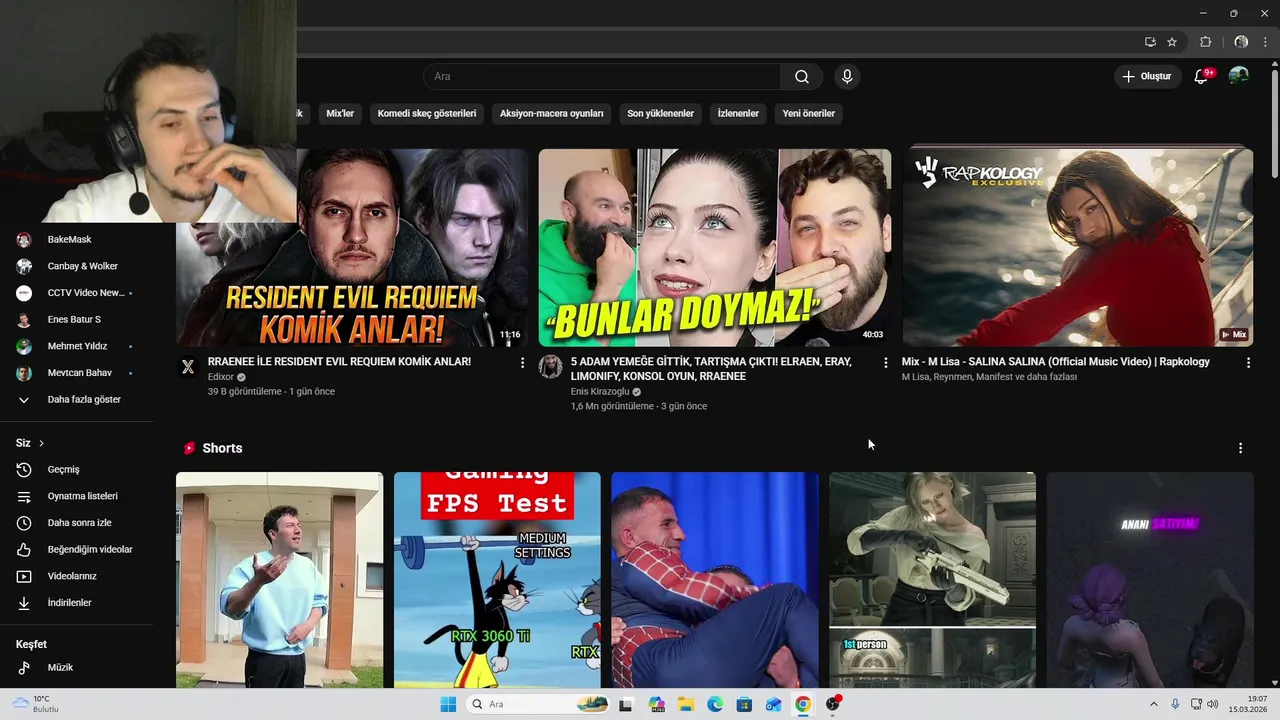Open options for 5 Adam Yemeğe Gitti video
1280x720 pixels.
coord(885,363)
